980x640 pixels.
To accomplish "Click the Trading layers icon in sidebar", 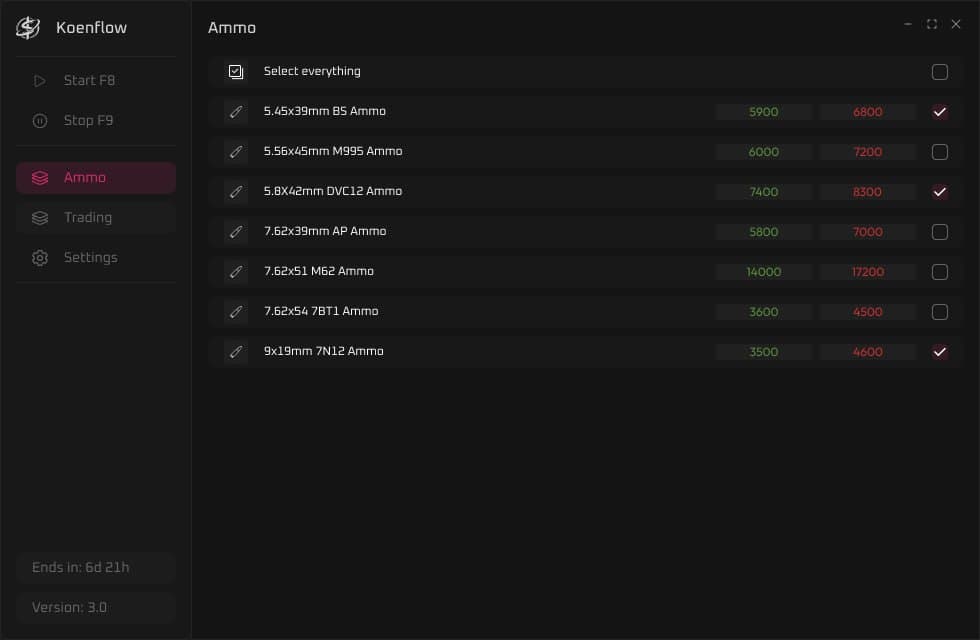I will [x=39, y=218].
